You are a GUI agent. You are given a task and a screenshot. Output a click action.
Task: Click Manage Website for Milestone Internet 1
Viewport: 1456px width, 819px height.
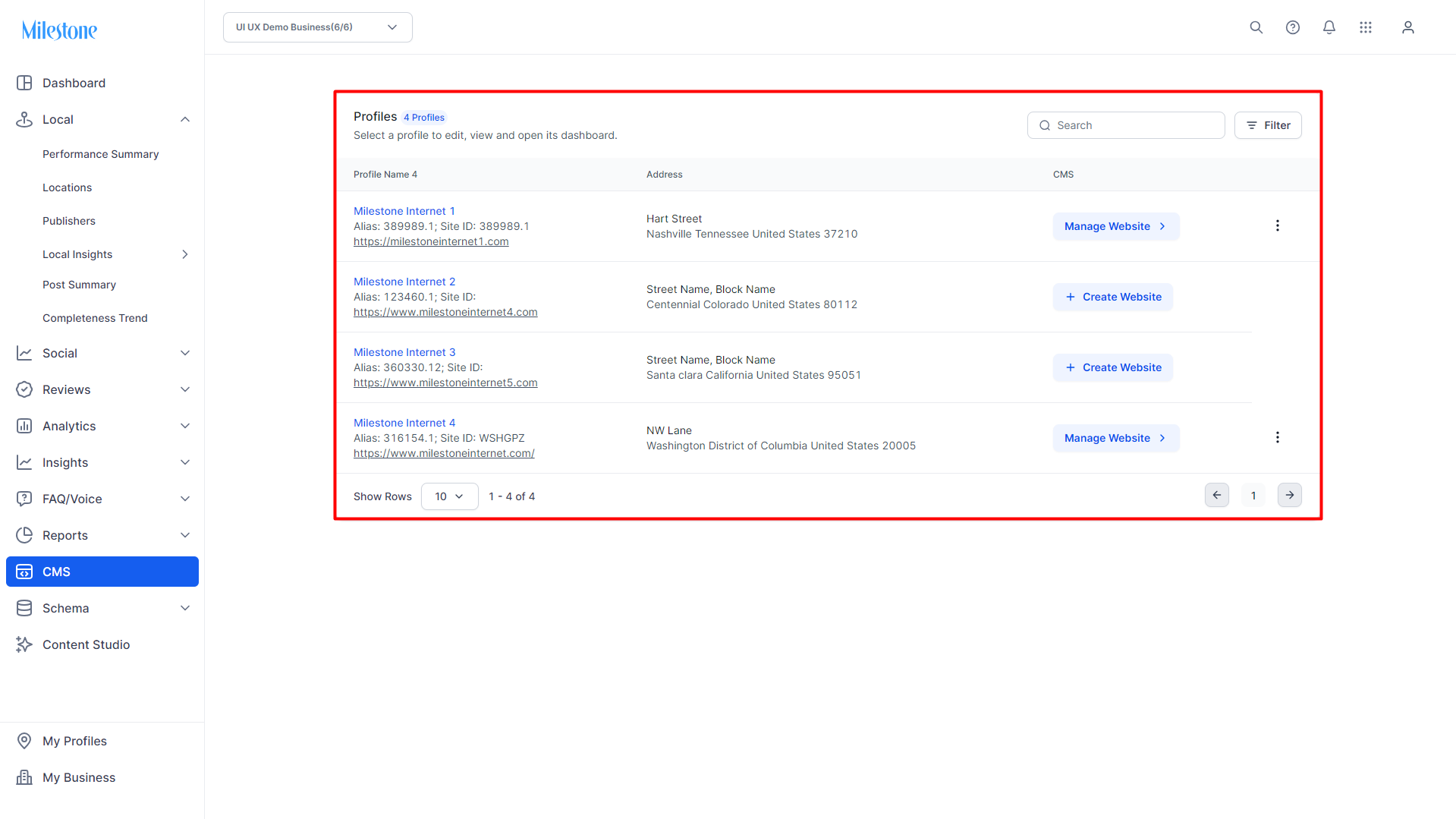point(1116,226)
